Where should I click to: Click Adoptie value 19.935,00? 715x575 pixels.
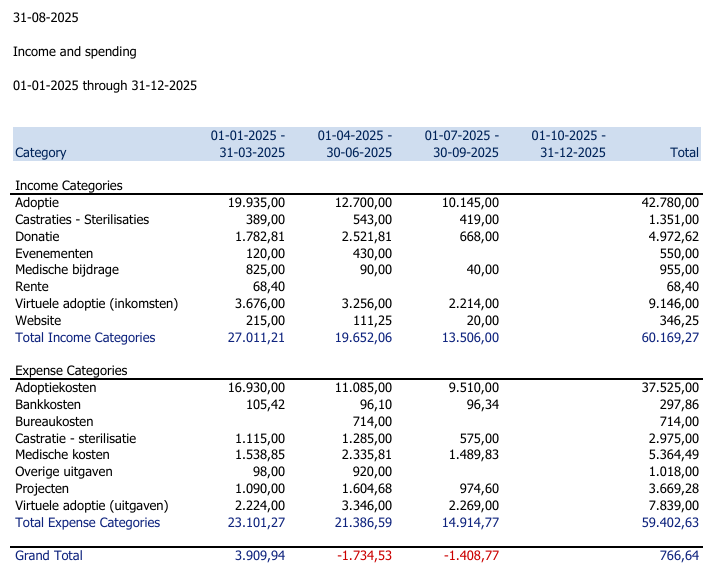pos(256,202)
